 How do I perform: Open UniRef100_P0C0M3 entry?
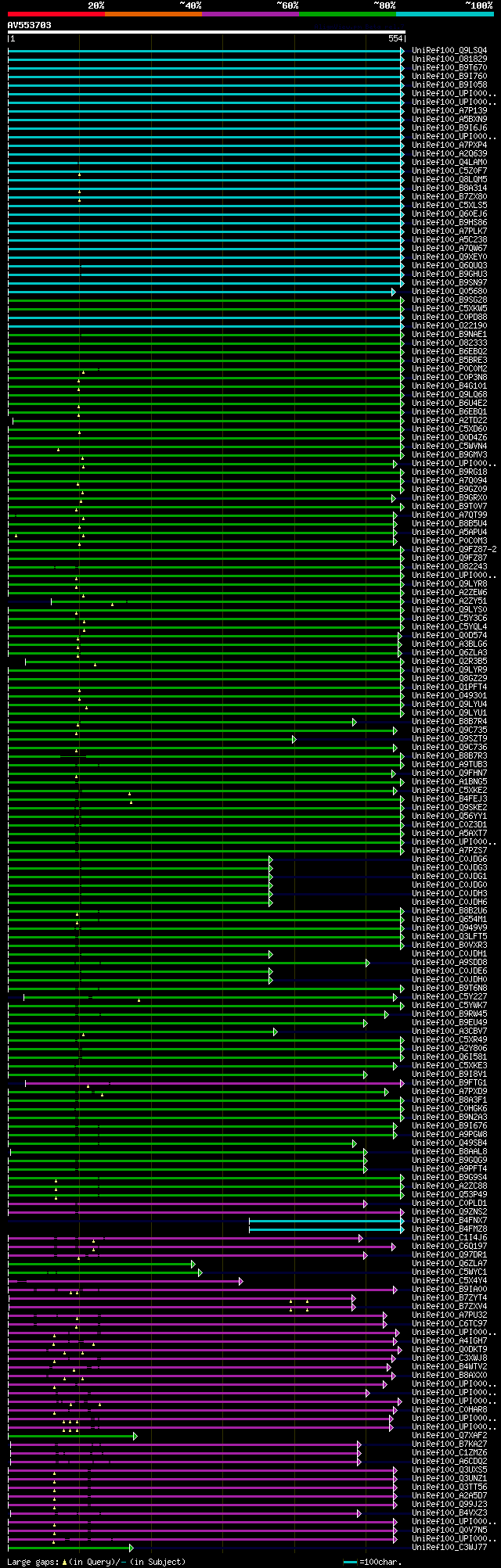(449, 540)
